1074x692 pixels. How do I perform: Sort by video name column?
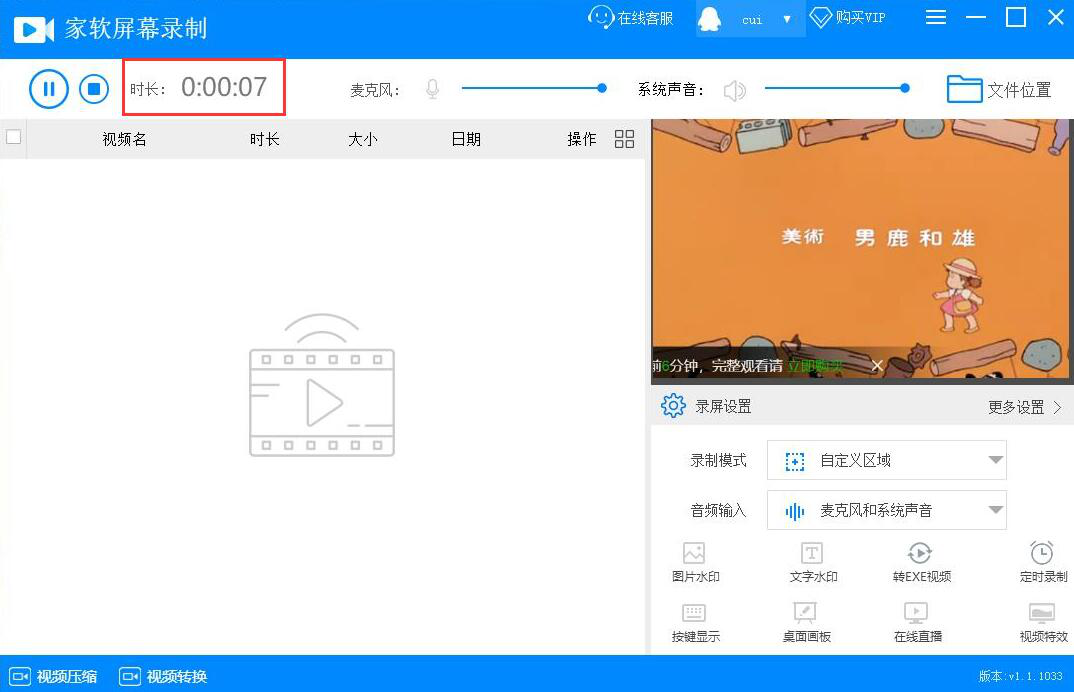tap(124, 139)
